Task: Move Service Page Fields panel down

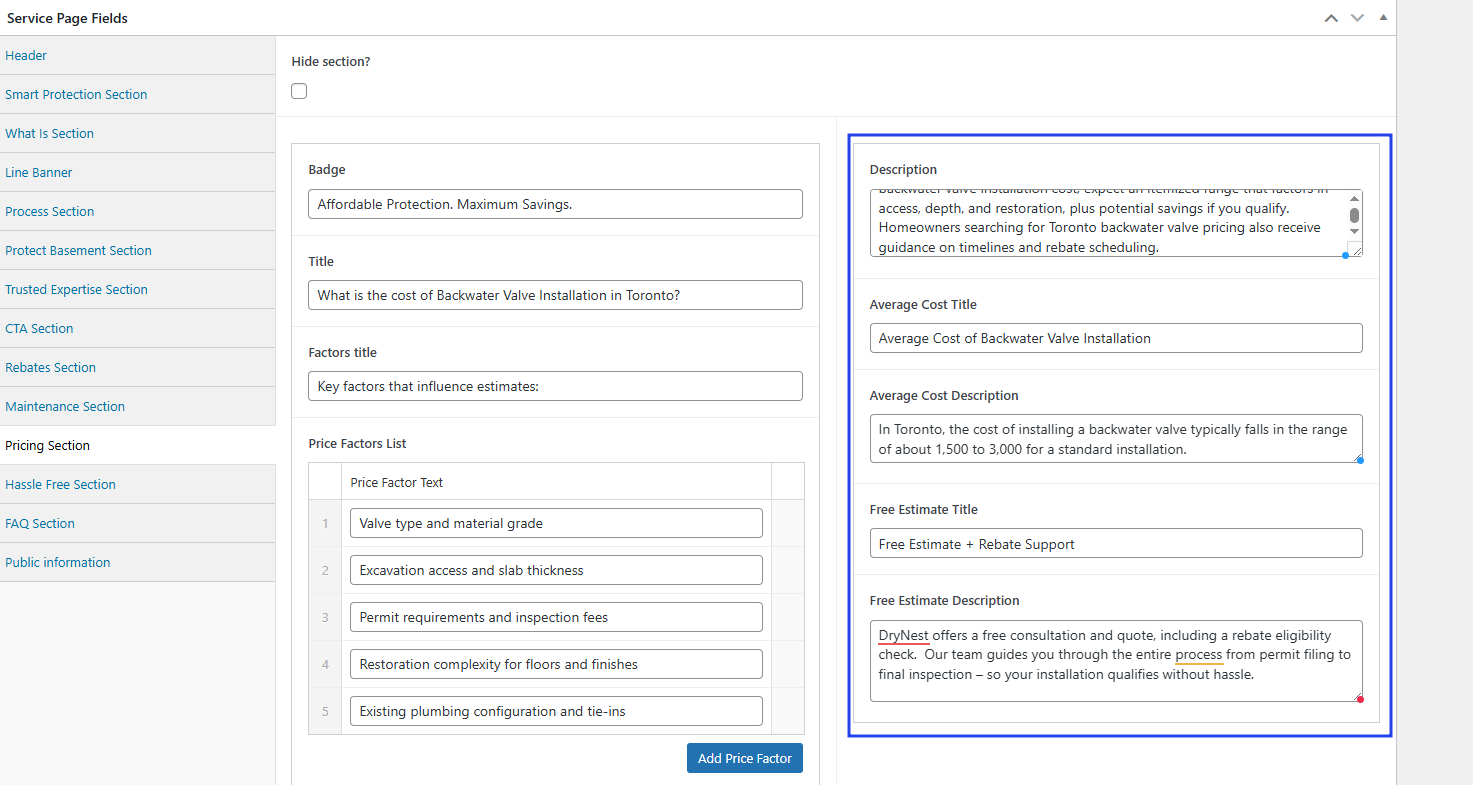Action: coord(1357,18)
